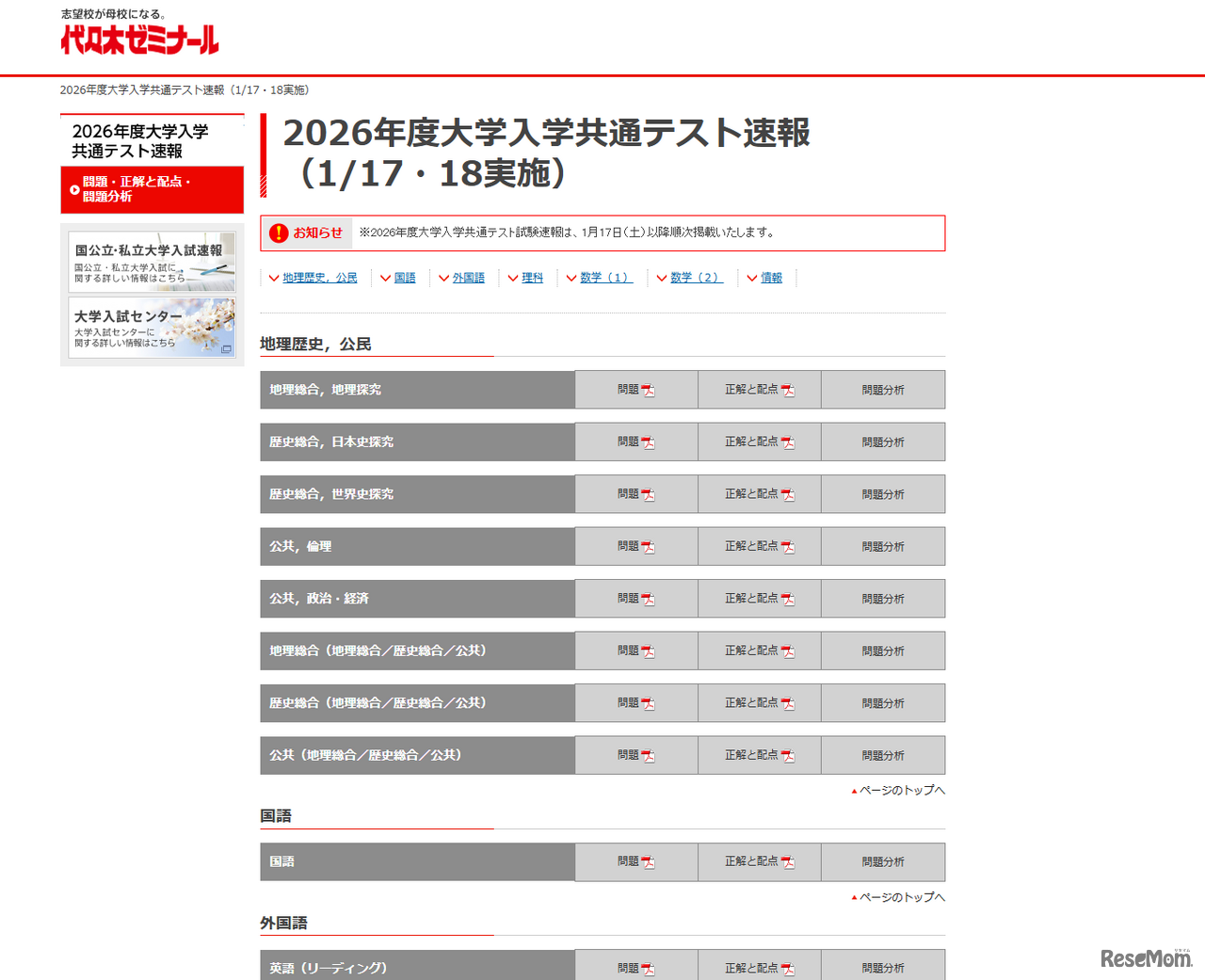The width and height of the screenshot is (1205, 980).
Task: Expand the 数学（1）section chevron
Action: click(573, 278)
